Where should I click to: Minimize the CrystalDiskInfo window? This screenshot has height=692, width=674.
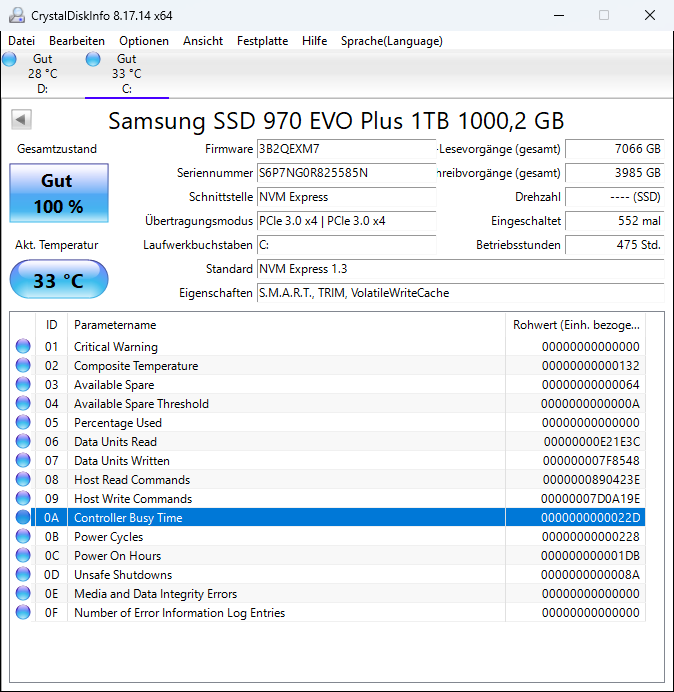click(559, 15)
